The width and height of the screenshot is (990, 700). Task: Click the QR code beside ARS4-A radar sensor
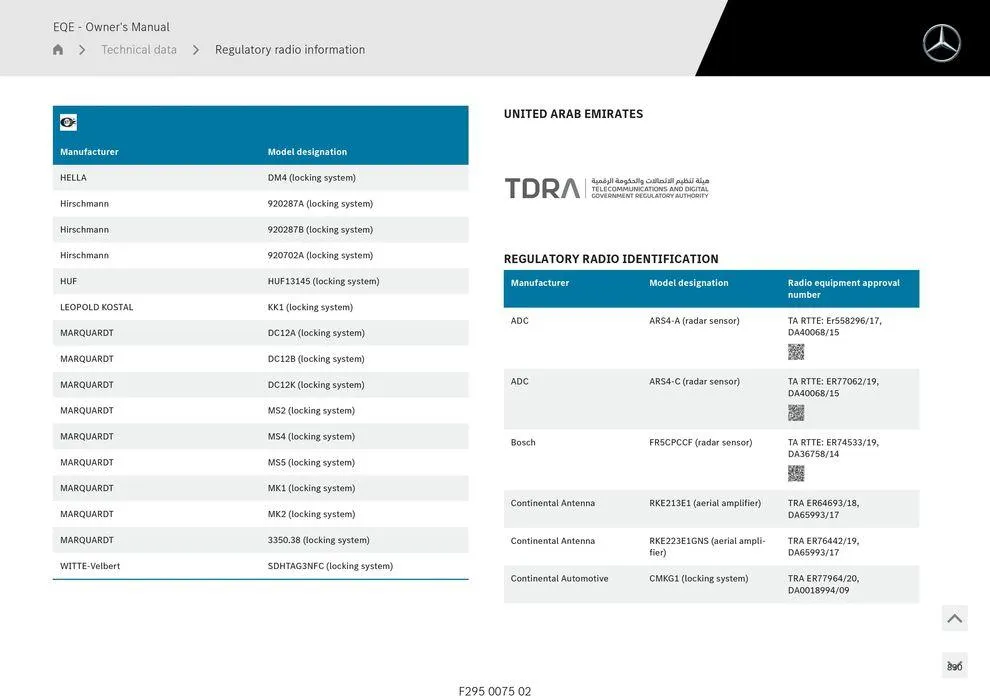(796, 351)
